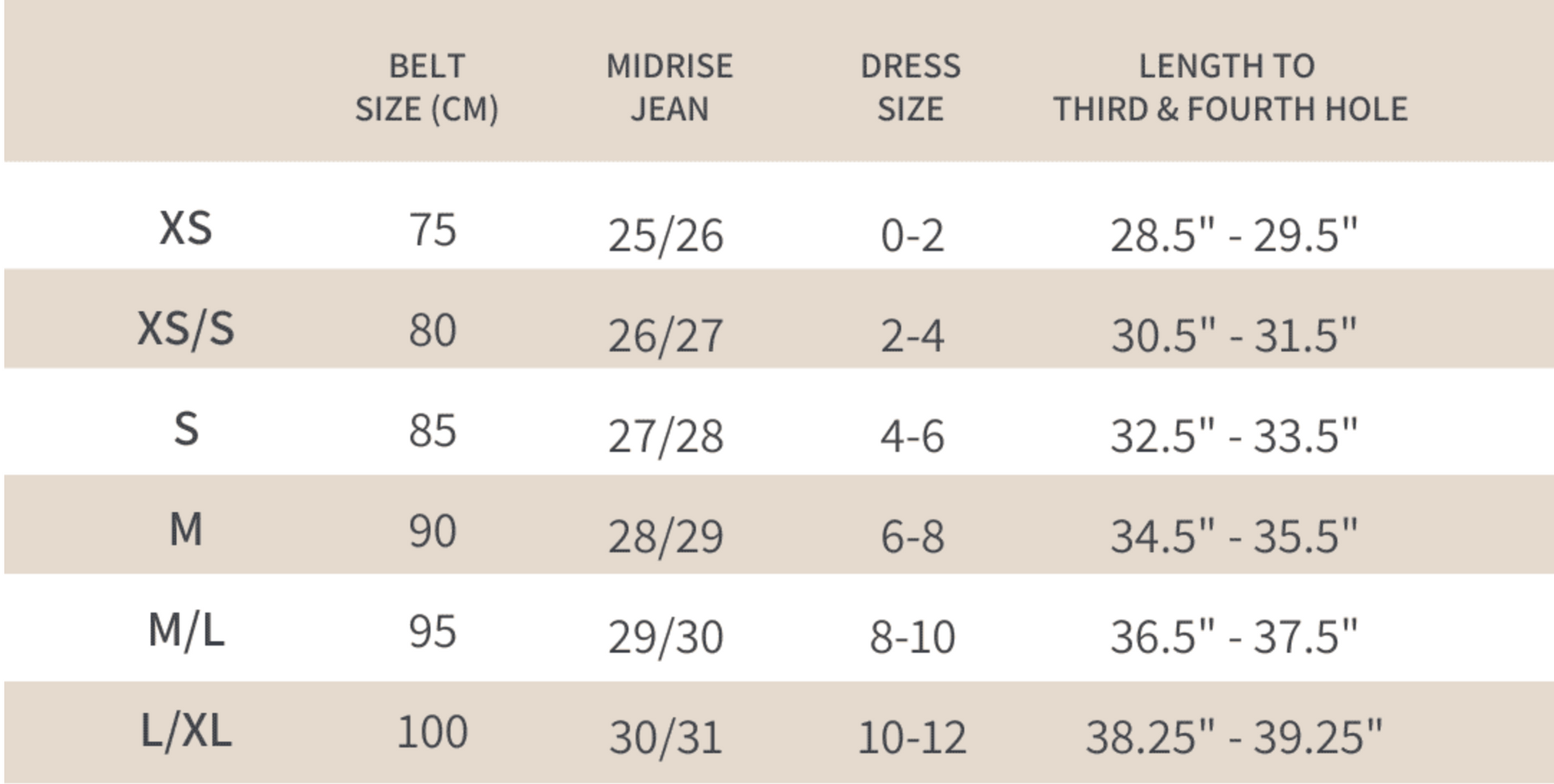Select belt size value 90
This screenshot has height=784, width=1554.
coord(432,531)
